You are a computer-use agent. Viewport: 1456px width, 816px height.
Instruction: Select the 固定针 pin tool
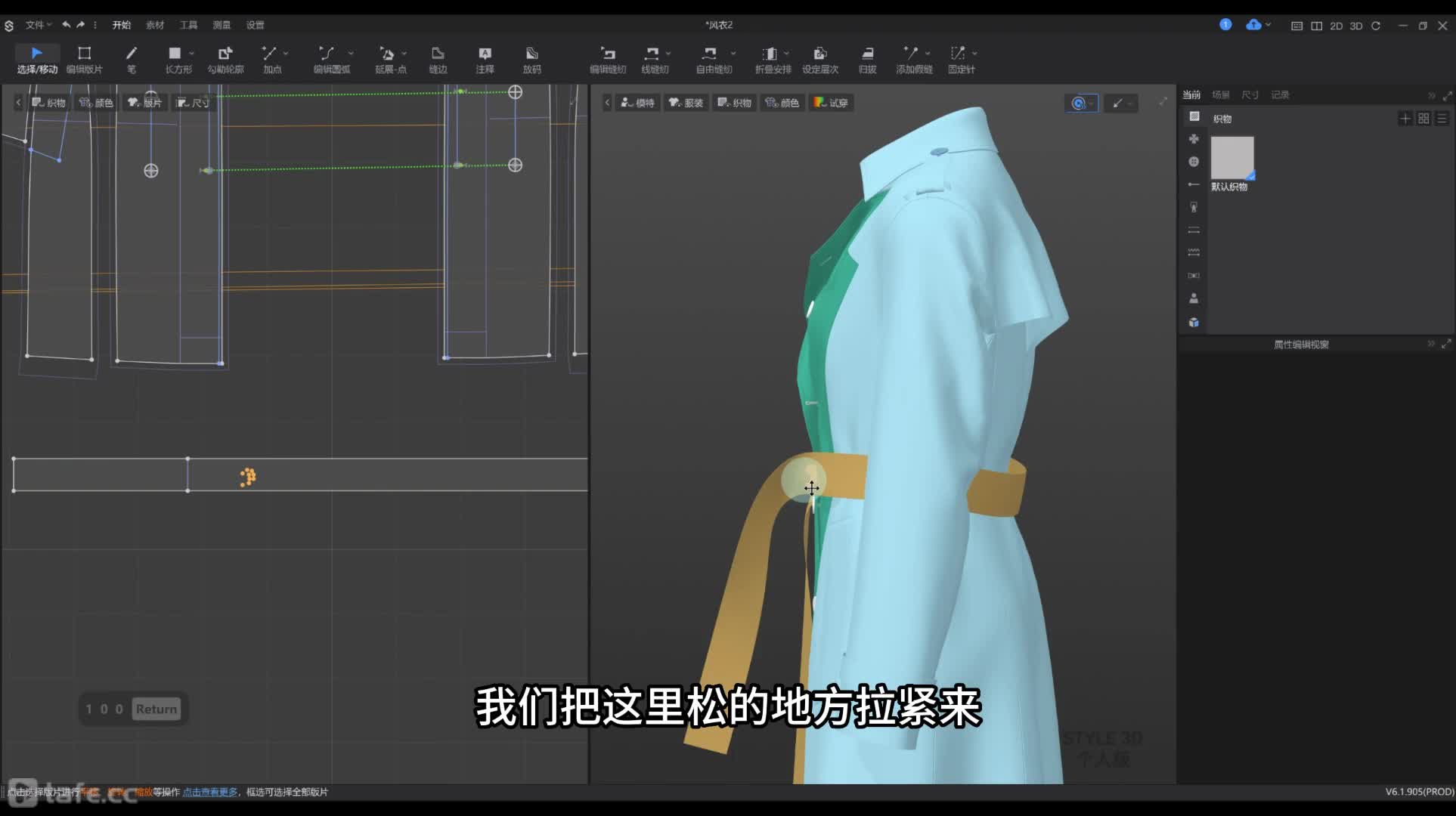[x=960, y=60]
